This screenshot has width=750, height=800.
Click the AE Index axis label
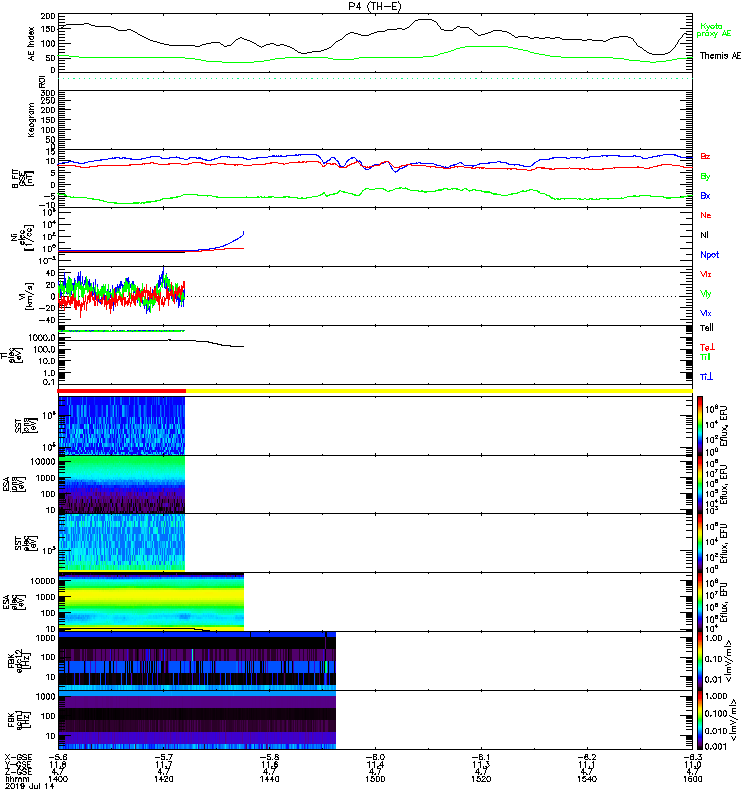32,44
